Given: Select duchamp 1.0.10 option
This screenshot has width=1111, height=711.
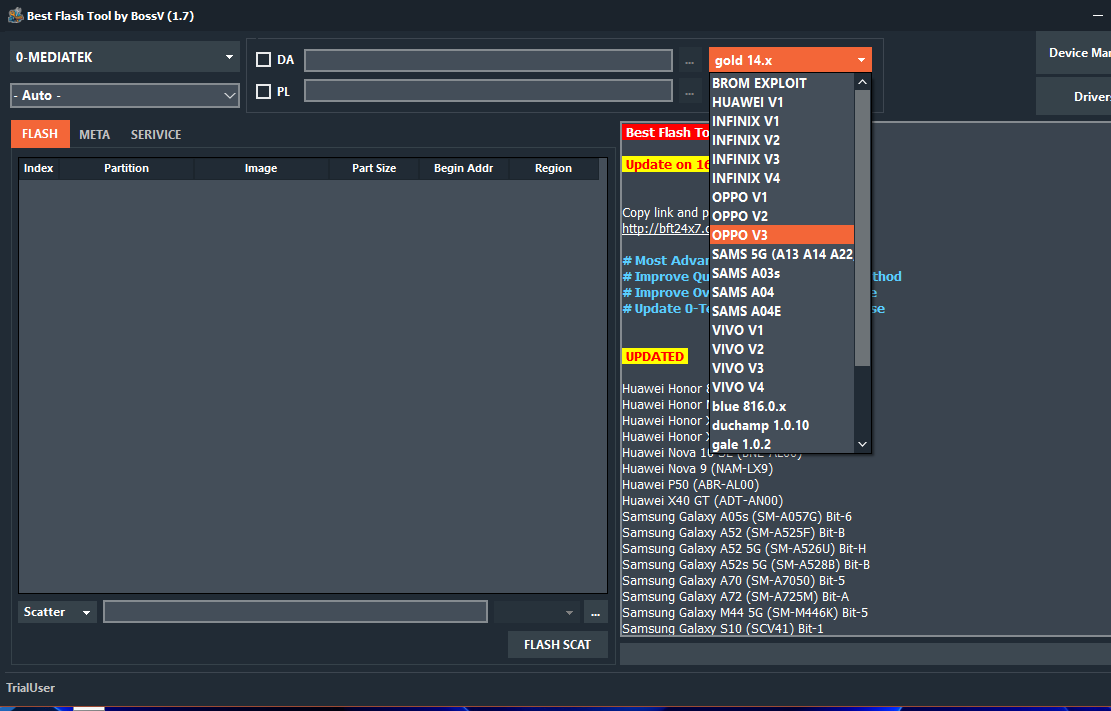Looking at the screenshot, I should [782, 425].
